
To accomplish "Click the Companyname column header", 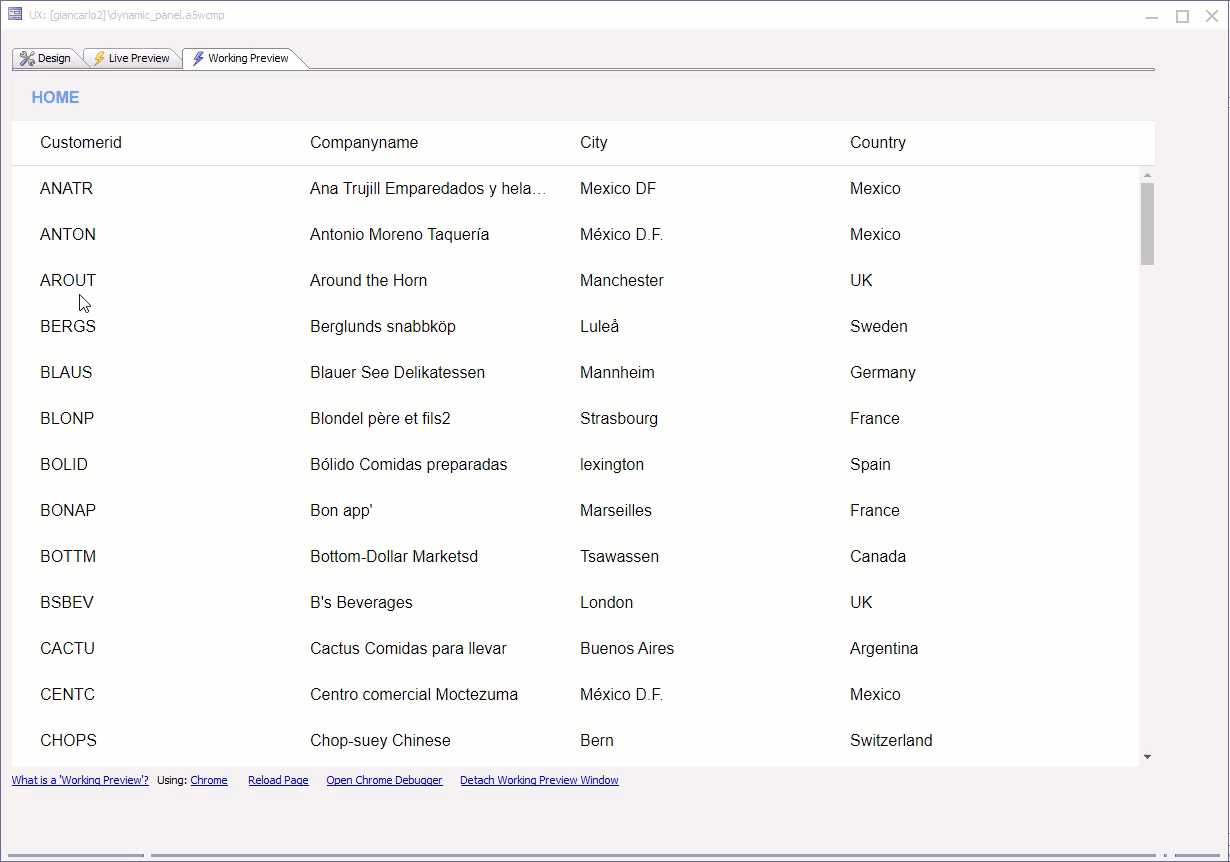I will 364,142.
